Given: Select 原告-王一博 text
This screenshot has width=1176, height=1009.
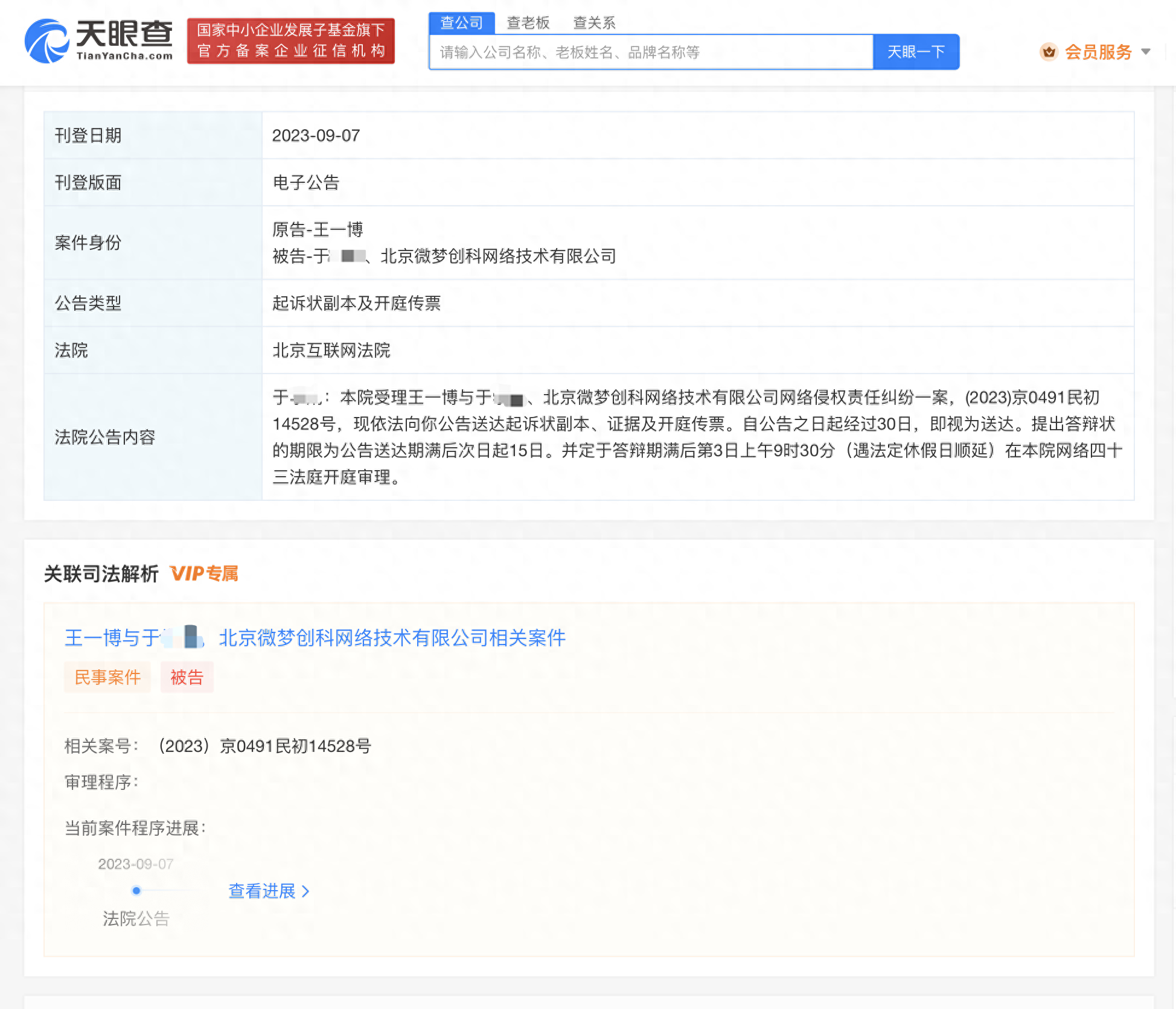Looking at the screenshot, I should click(318, 229).
